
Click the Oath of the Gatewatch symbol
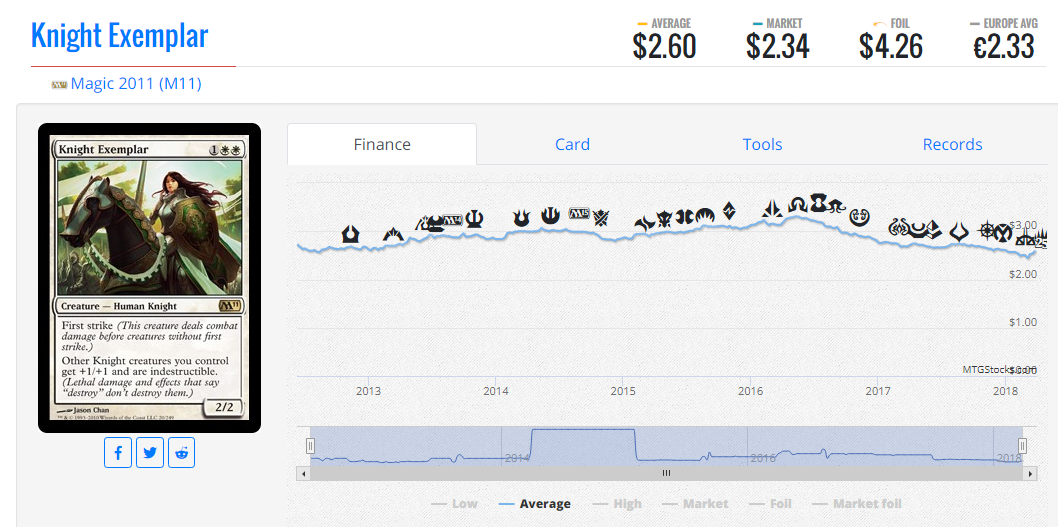772,208
